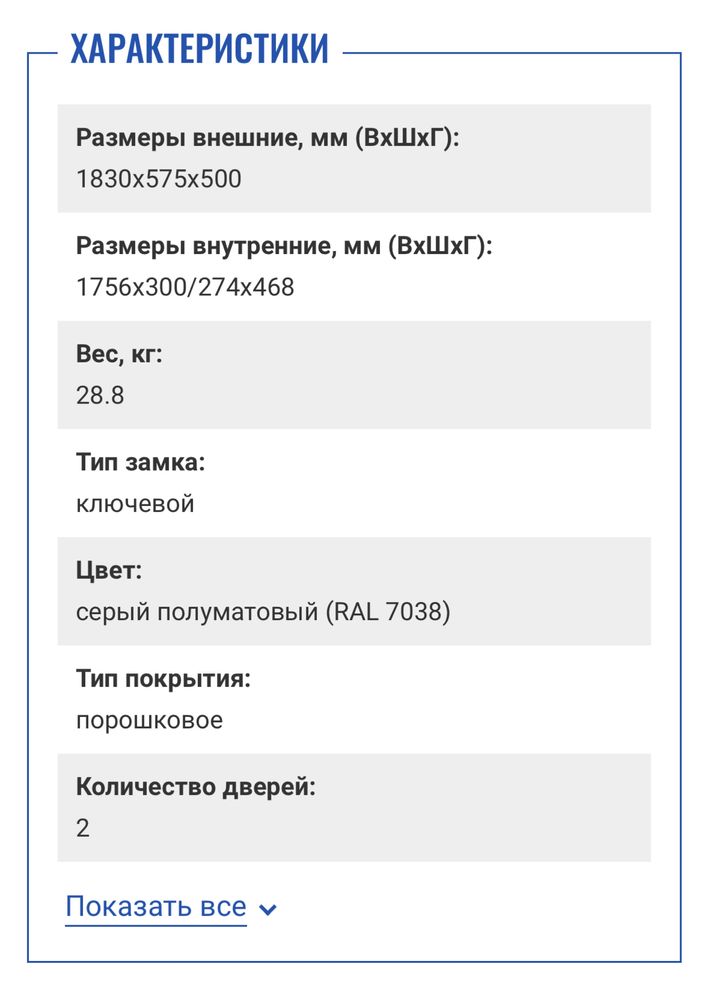Click the ХАРАКТЕРИСТИКИ section heading
The width and height of the screenshot is (709, 999).
[199, 48]
